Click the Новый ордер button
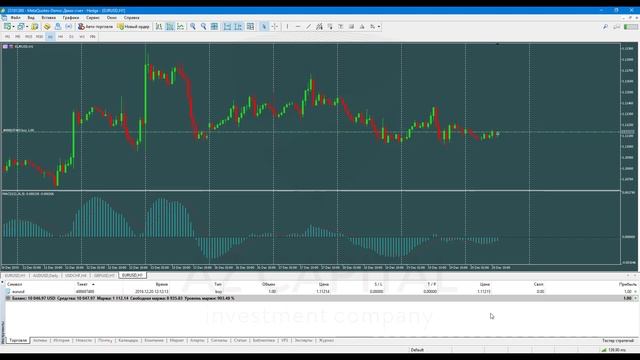Viewport: 640px width, 360px height. (133, 27)
